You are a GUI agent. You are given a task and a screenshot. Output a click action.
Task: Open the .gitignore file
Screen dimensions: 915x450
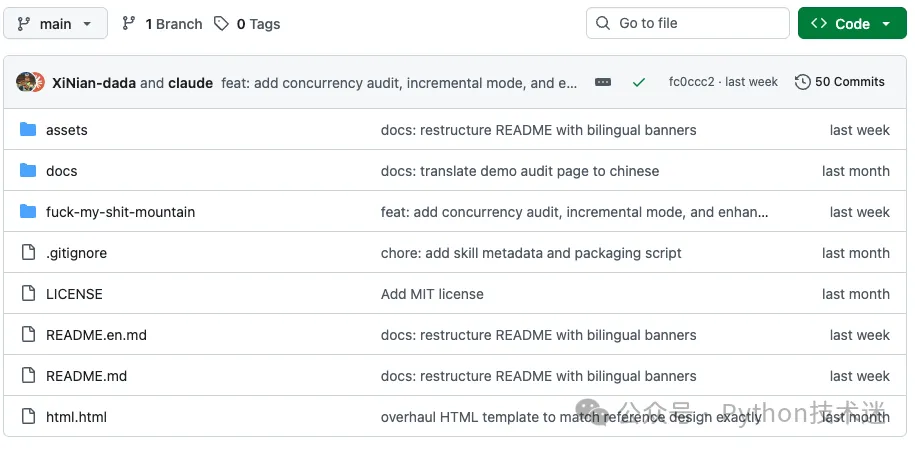[76, 253]
